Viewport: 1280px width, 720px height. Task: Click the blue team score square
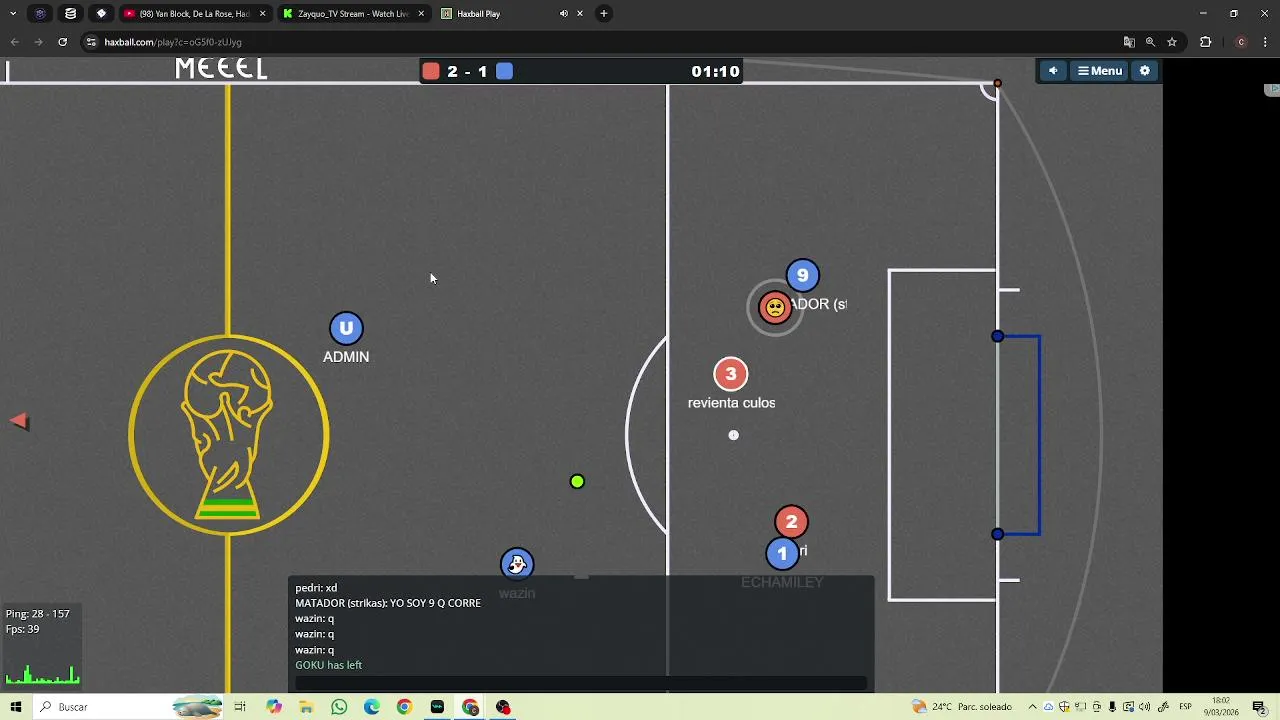[x=505, y=71]
